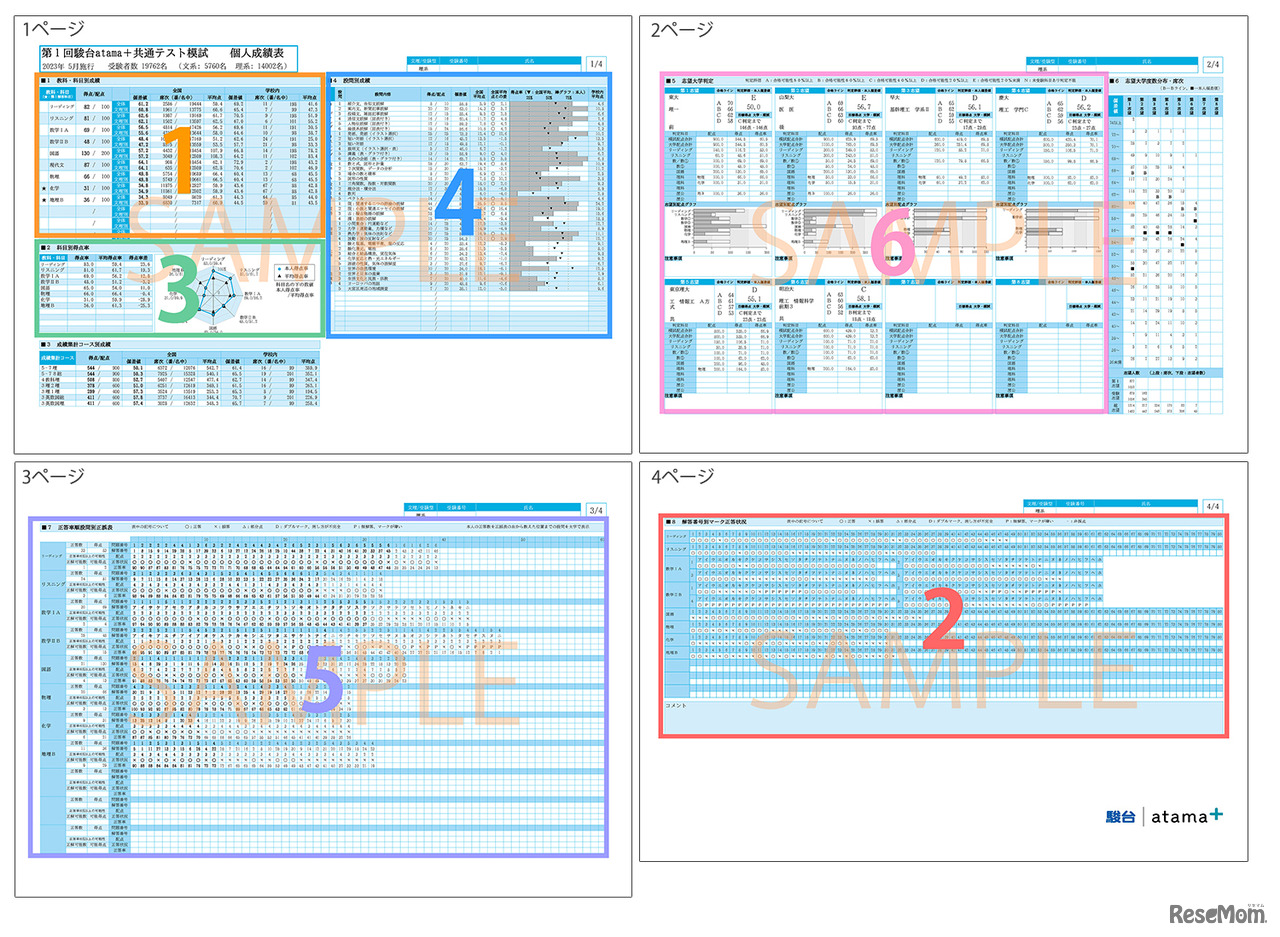Image resolution: width=1280 pixels, height=937 pixels.
Task: Click the radar chart of subject scoring rates
Action: pyautogui.click(x=211, y=294)
